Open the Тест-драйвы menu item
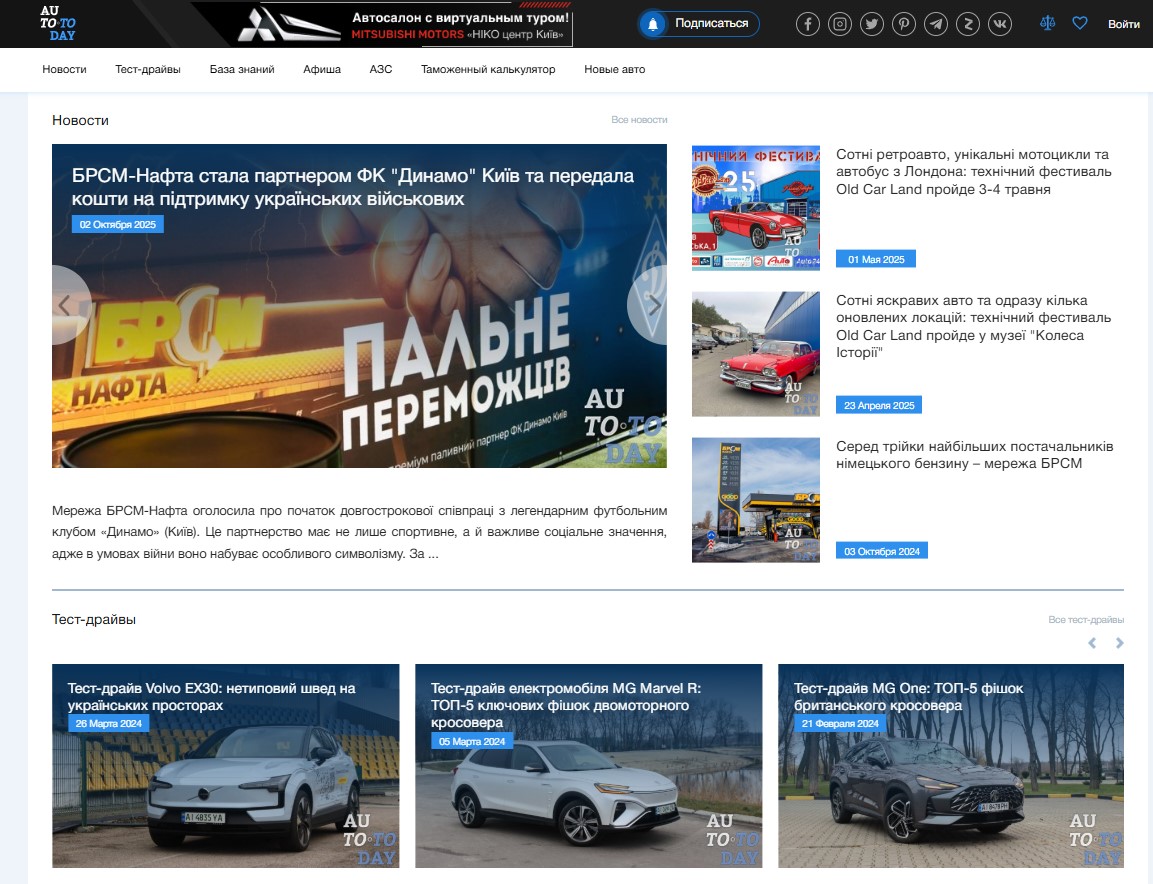This screenshot has height=884, width=1153. (x=148, y=69)
